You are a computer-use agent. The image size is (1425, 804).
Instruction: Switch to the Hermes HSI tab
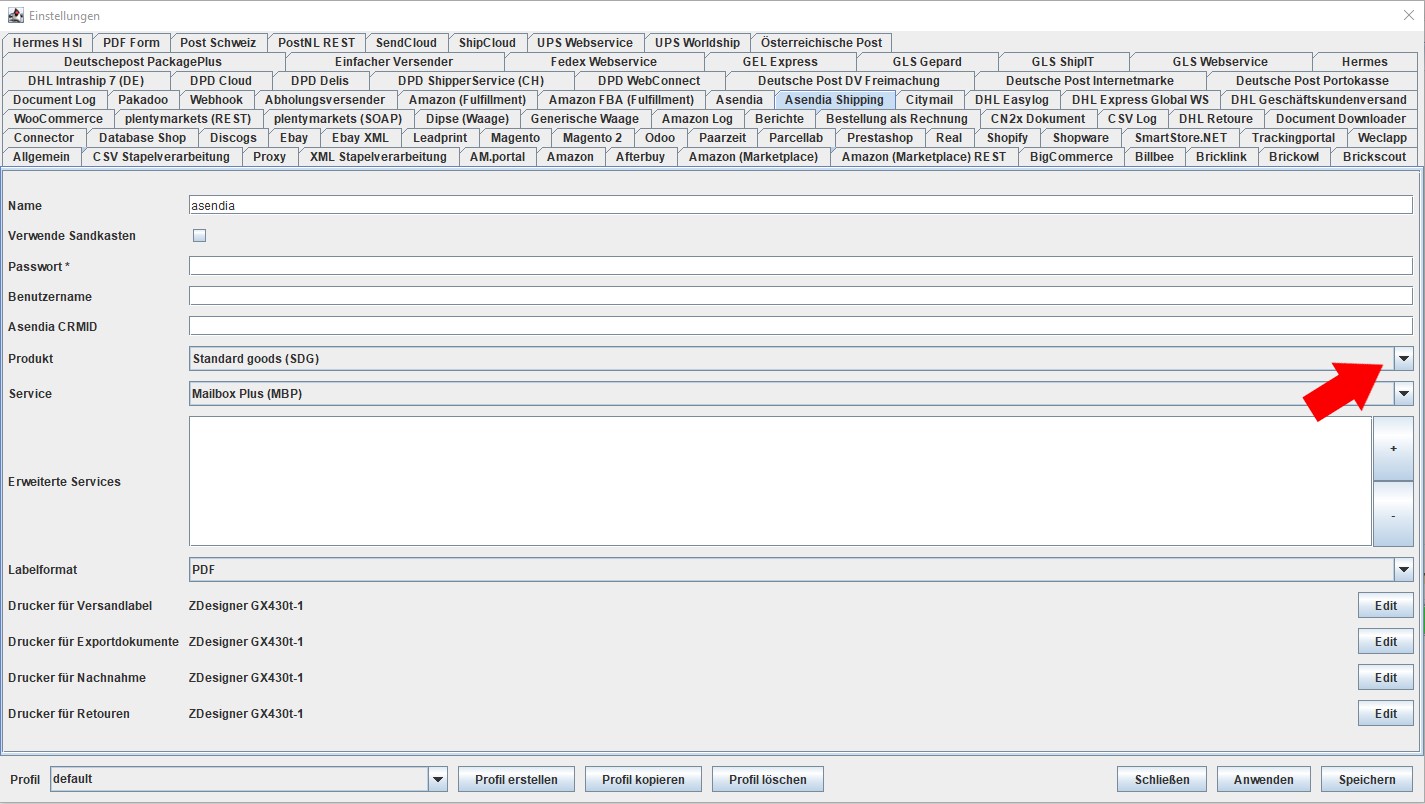pyautogui.click(x=47, y=43)
